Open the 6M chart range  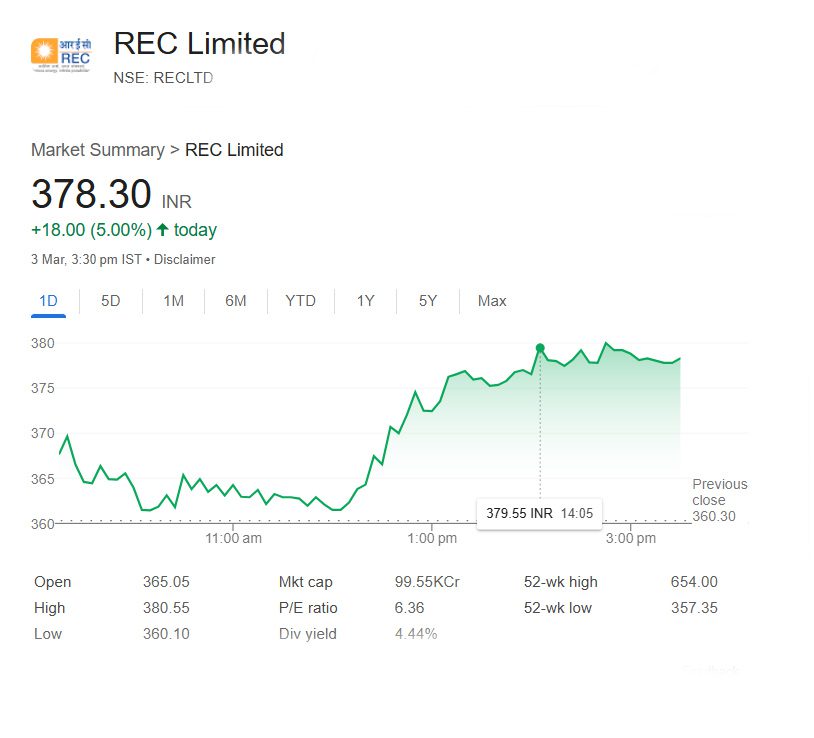[x=236, y=301]
